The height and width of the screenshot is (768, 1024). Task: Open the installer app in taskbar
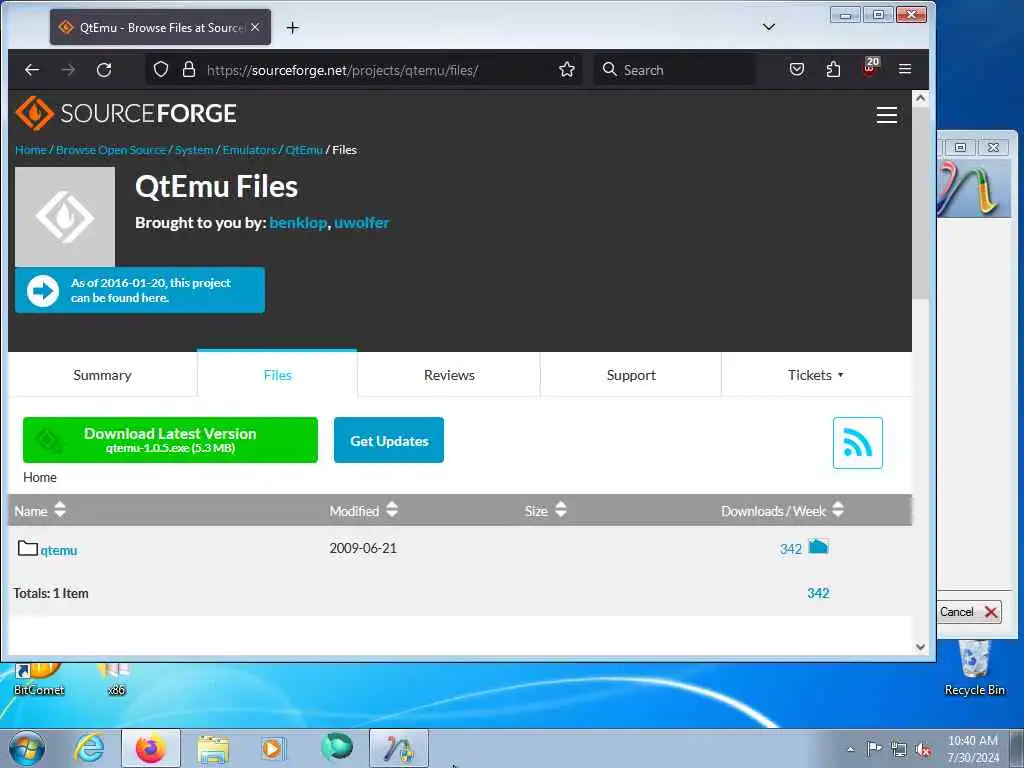point(399,748)
